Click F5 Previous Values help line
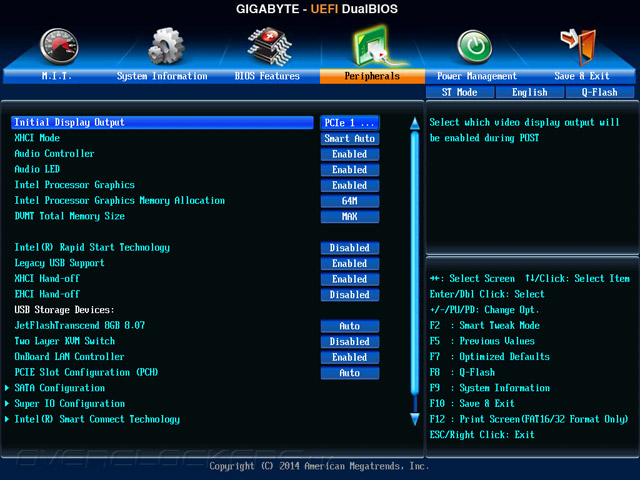This screenshot has width=640, height=480. click(482, 341)
